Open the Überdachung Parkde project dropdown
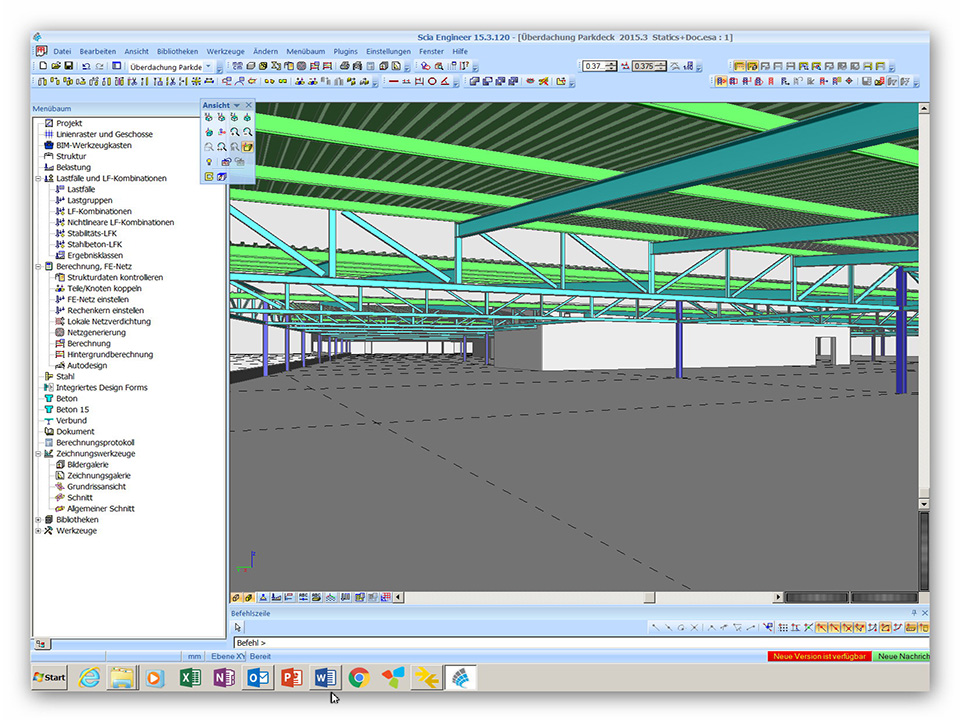The height and width of the screenshot is (720, 960). click(x=208, y=66)
